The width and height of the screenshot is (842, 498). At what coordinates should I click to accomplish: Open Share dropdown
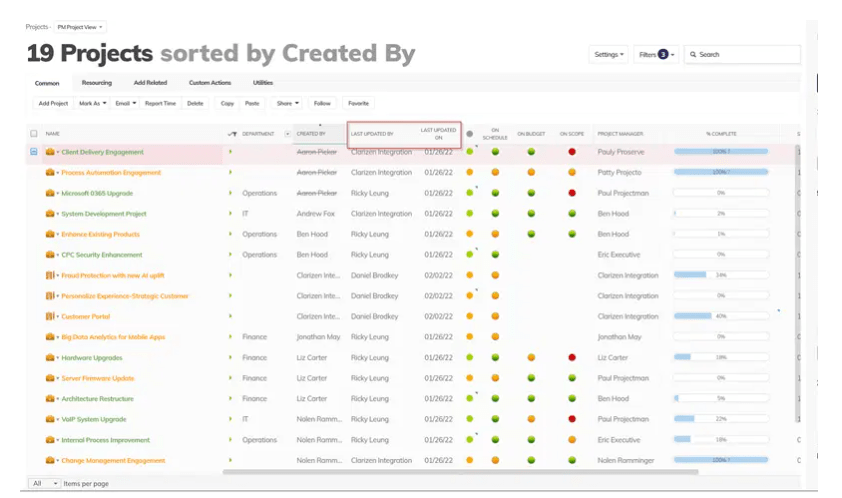point(287,103)
